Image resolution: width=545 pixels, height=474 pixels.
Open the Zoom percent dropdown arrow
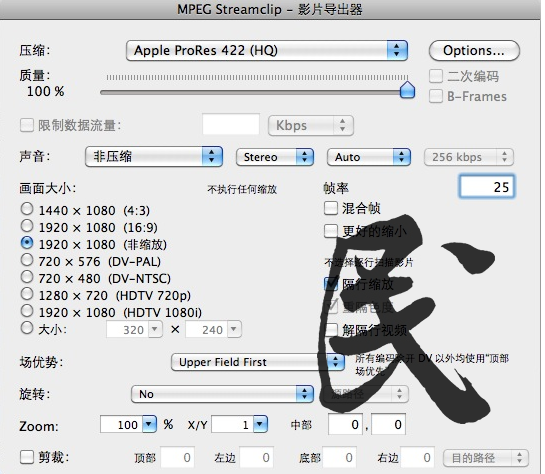tap(149, 424)
